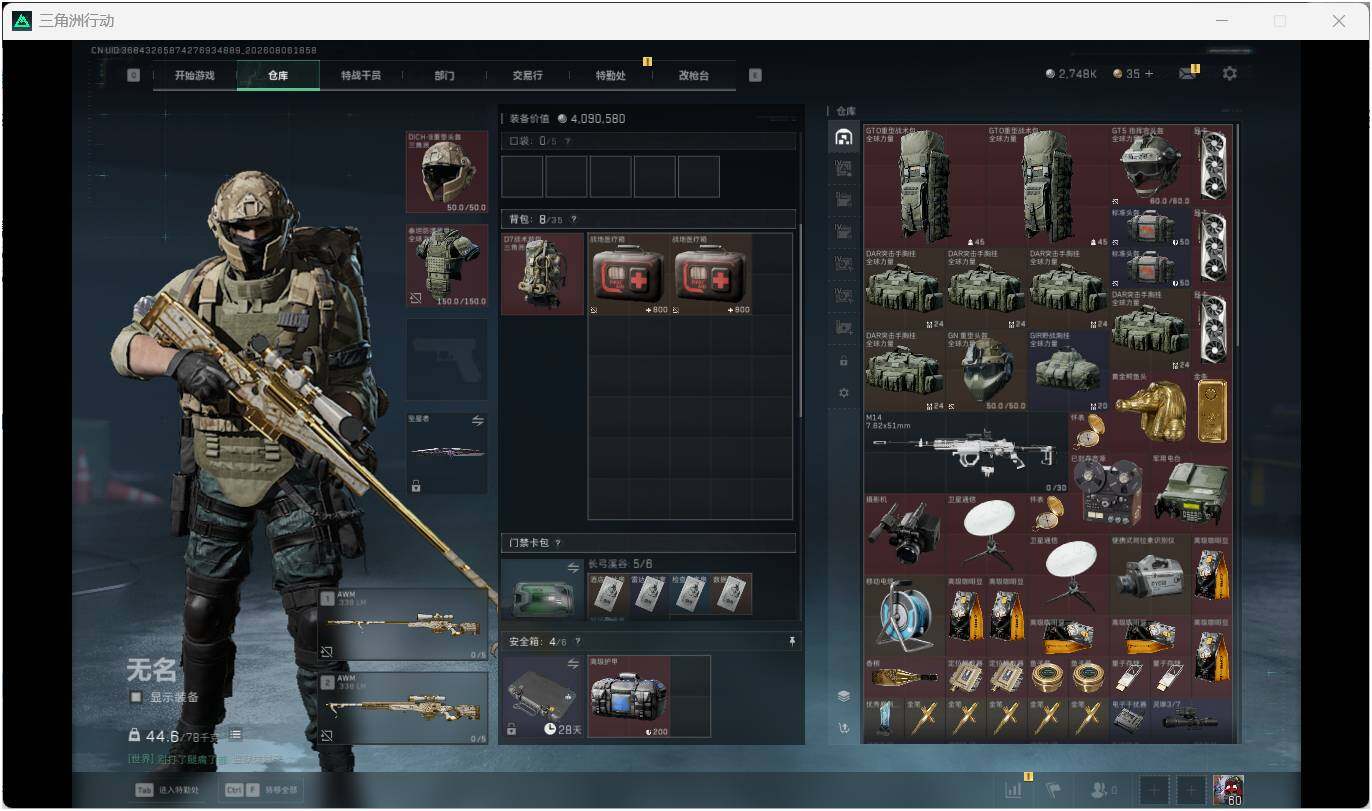The width and height of the screenshot is (1372, 811).
Task: Select the D7 tactical backpack item
Action: (x=543, y=274)
